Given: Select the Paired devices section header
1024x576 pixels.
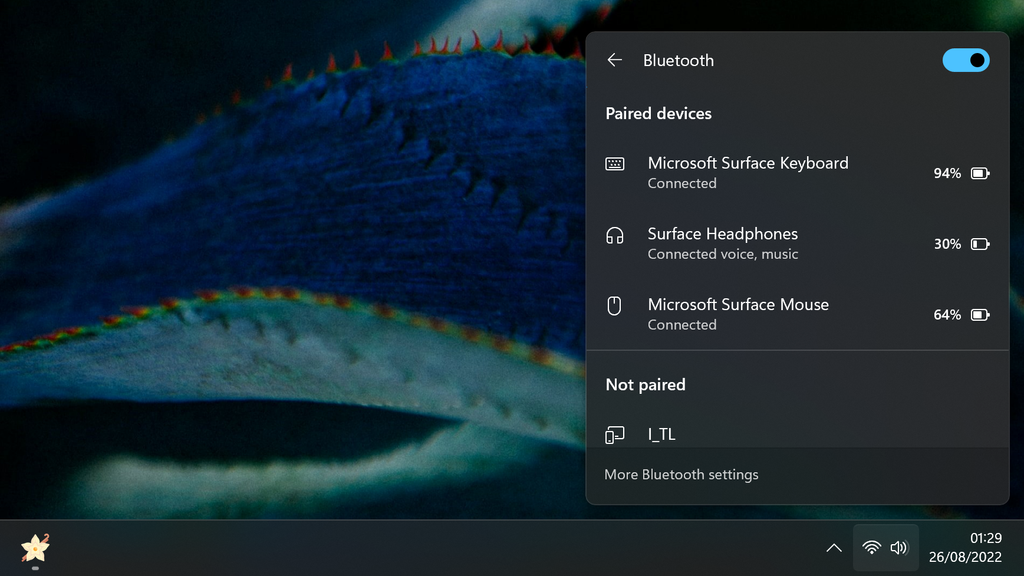Looking at the screenshot, I should pyautogui.click(x=658, y=113).
